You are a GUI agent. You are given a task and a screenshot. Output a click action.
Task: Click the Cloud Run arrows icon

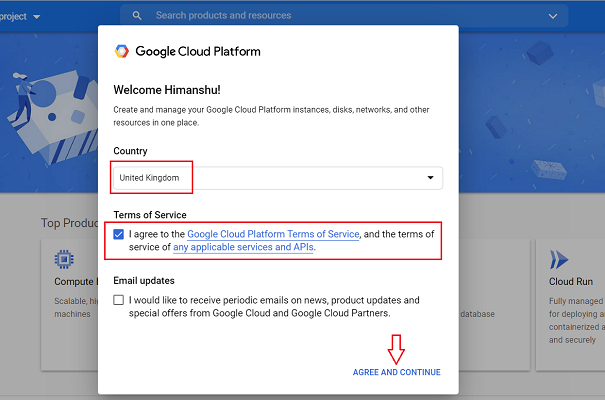tap(559, 259)
